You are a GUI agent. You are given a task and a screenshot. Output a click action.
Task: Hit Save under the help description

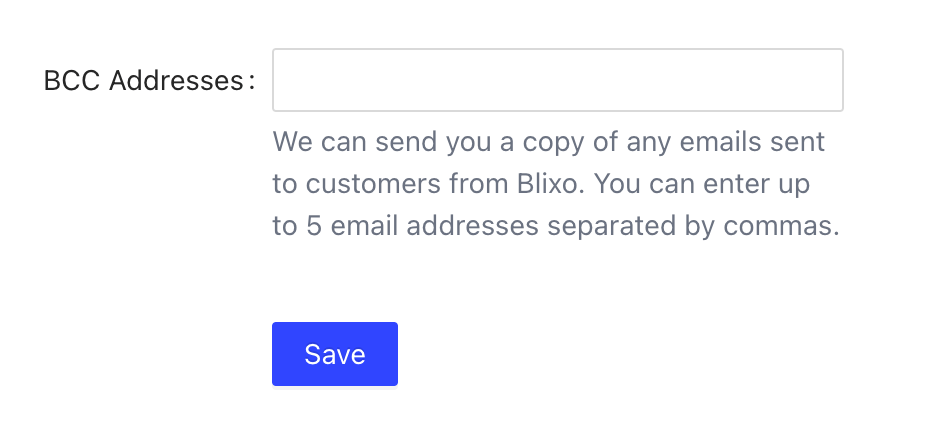[x=334, y=354]
